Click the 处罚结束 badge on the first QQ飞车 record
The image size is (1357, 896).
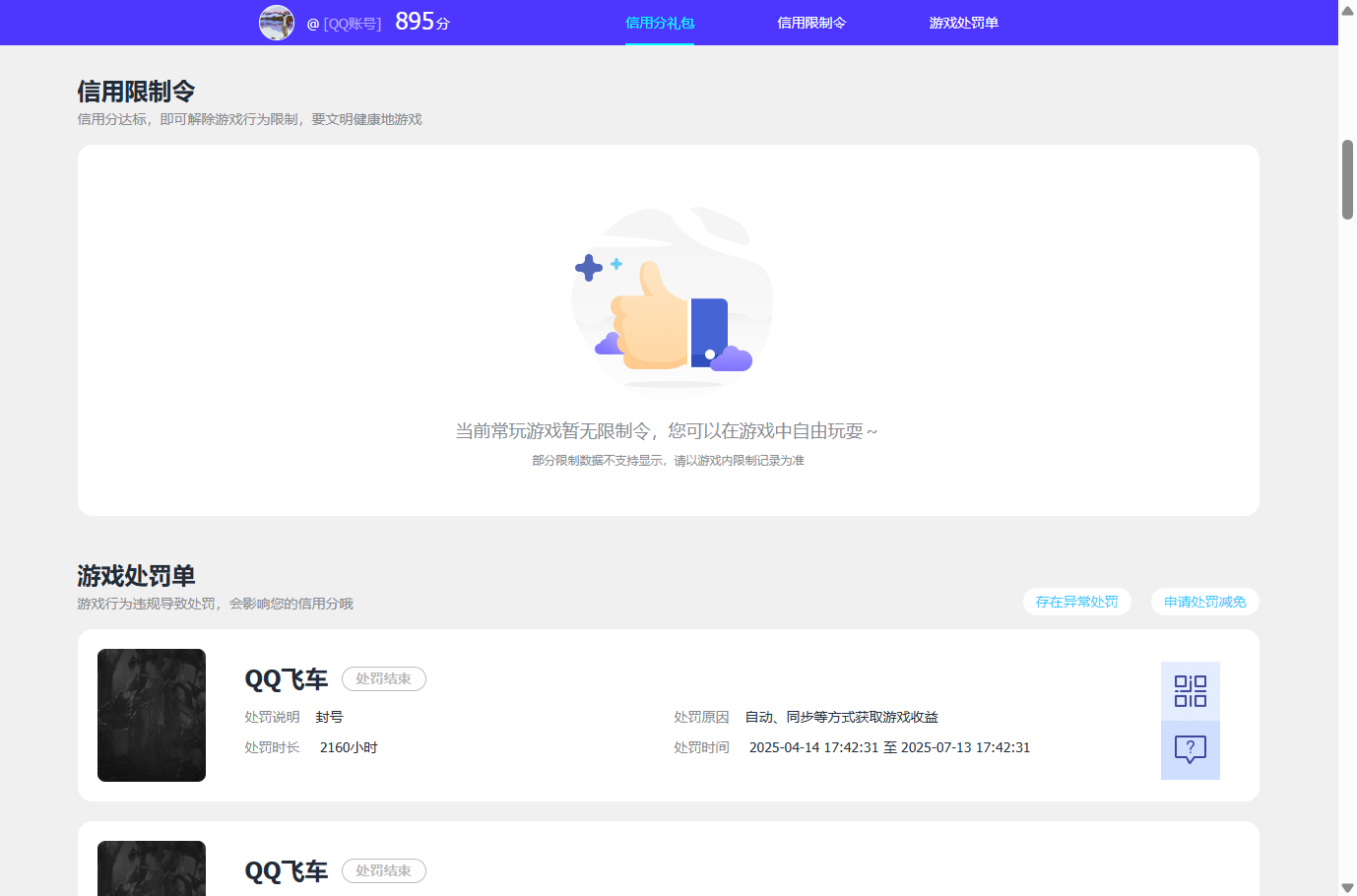point(383,678)
